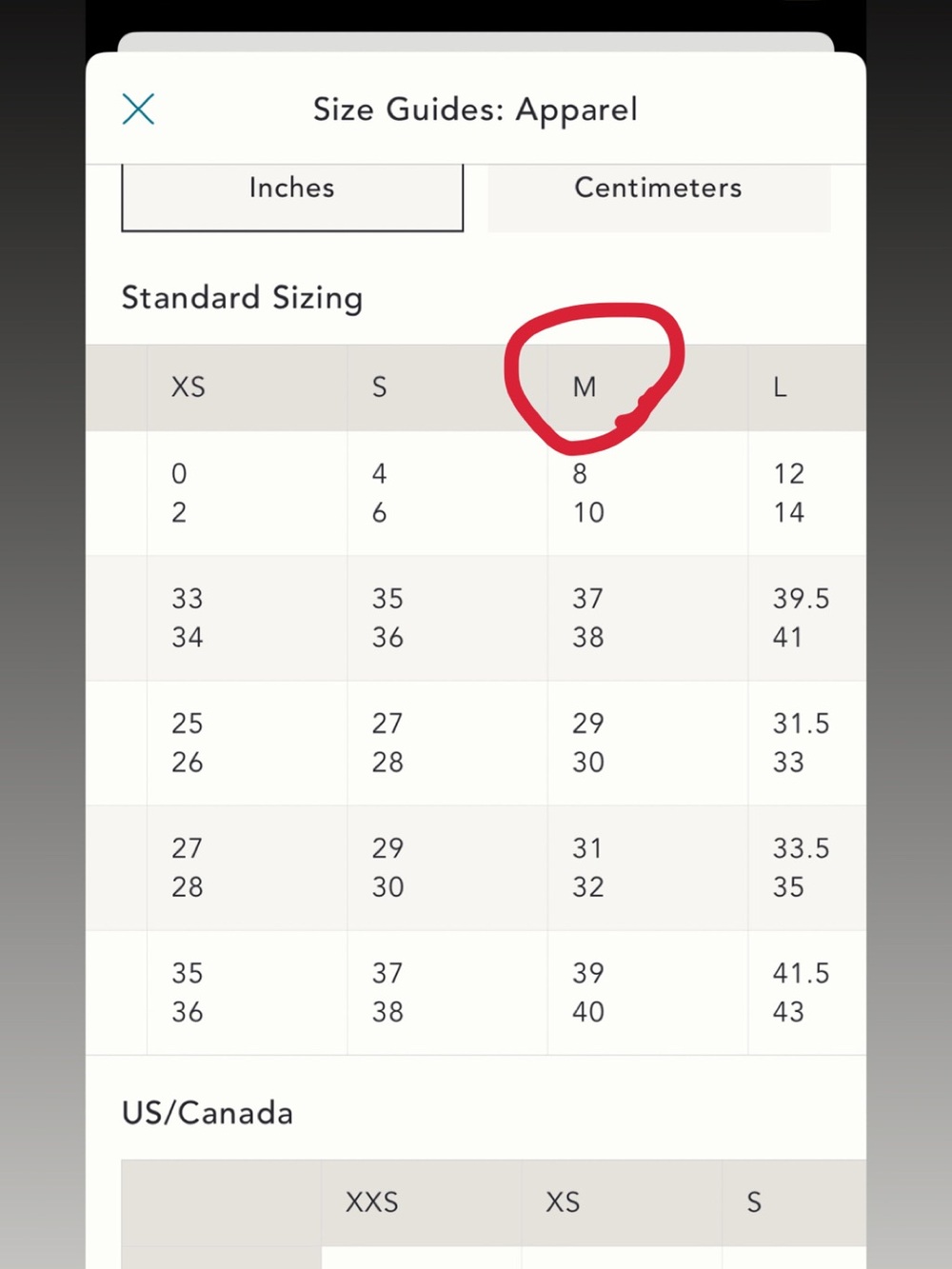Close the Size Guides dialog with X

[x=138, y=109]
